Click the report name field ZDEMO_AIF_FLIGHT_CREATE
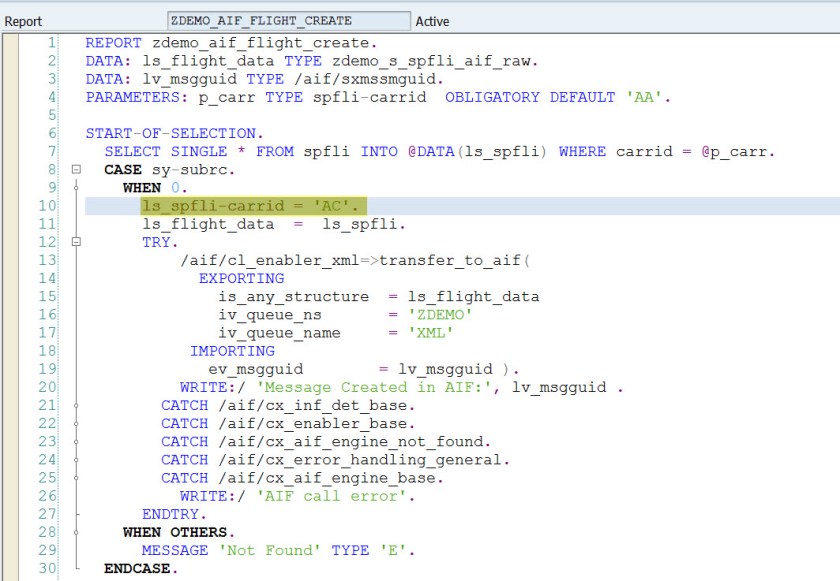The height and width of the screenshot is (581, 840). [289, 21]
